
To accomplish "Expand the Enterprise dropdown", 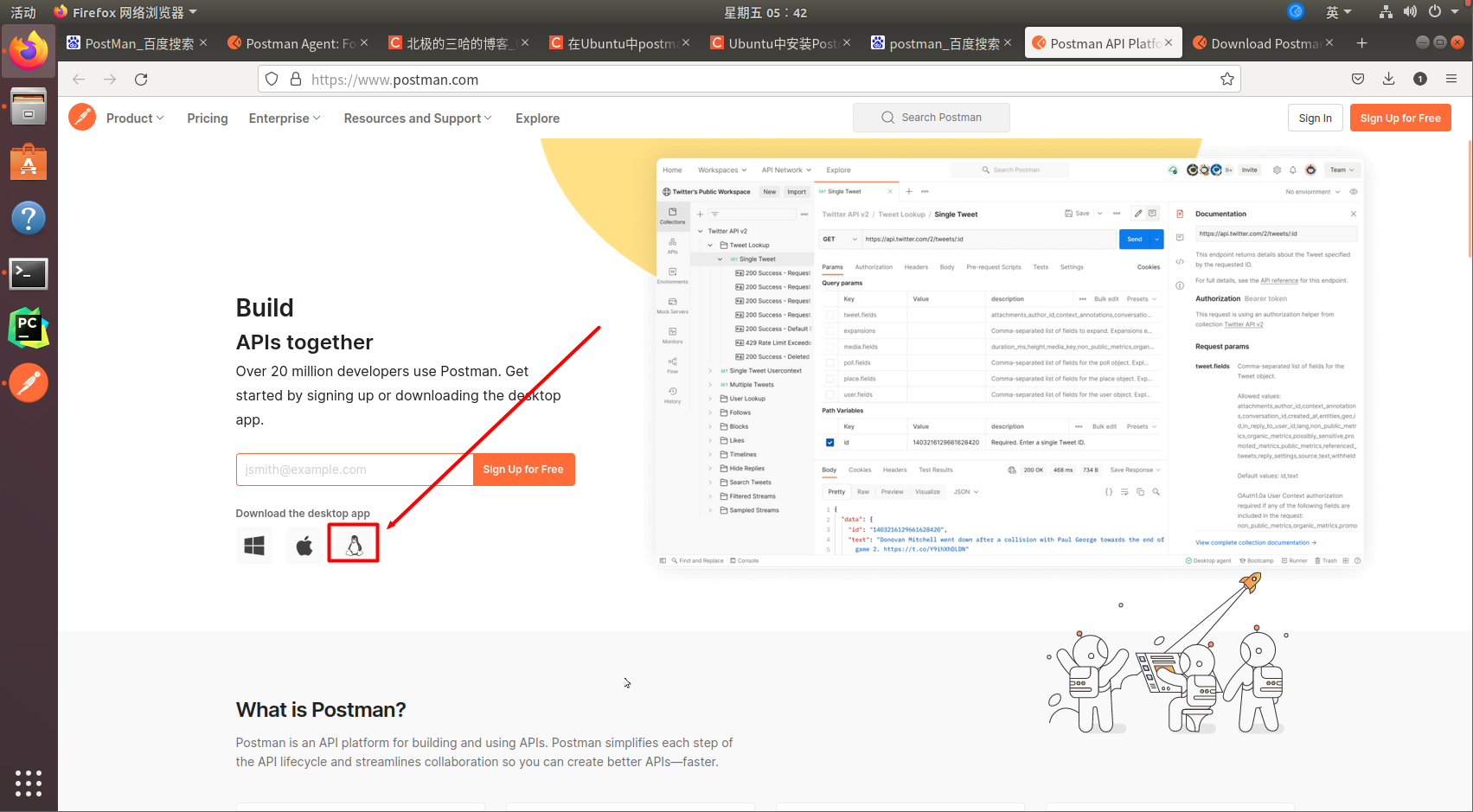I will pyautogui.click(x=284, y=118).
